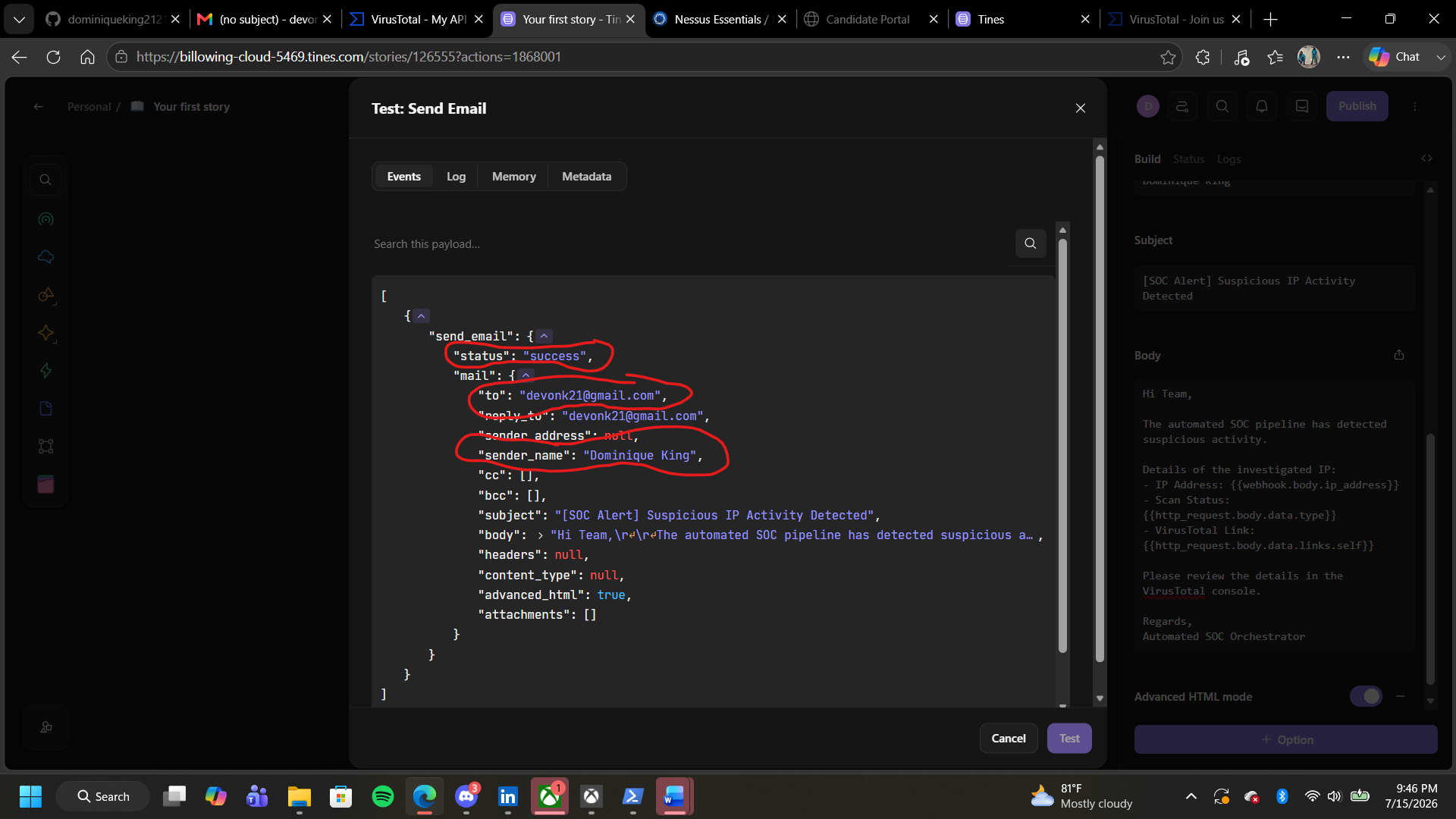Image resolution: width=1456 pixels, height=819 pixels.
Task: Open the Memory tab
Action: point(513,177)
